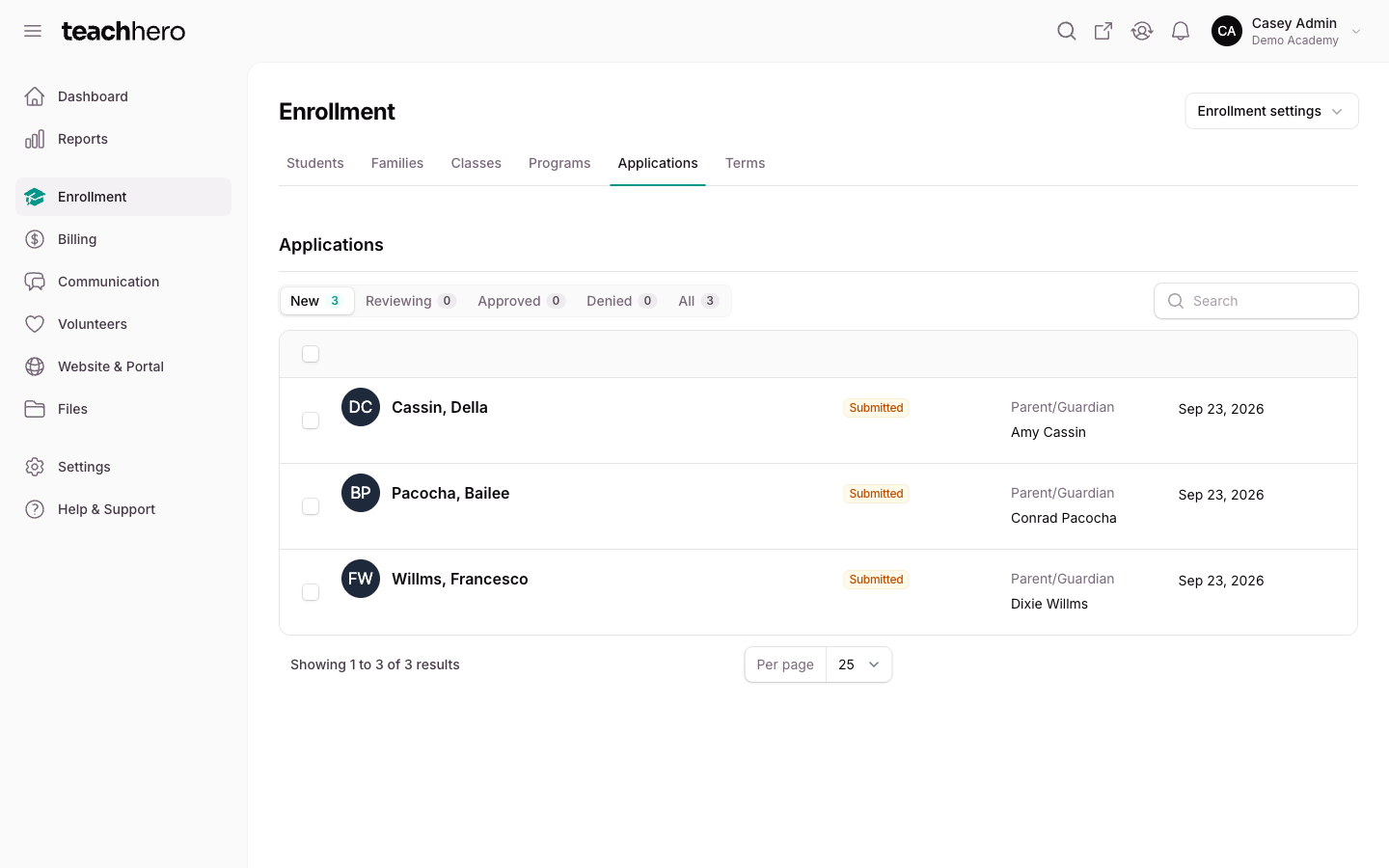Viewport: 1389px width, 868px height.
Task: Filter applications by Approved
Action: point(521,301)
